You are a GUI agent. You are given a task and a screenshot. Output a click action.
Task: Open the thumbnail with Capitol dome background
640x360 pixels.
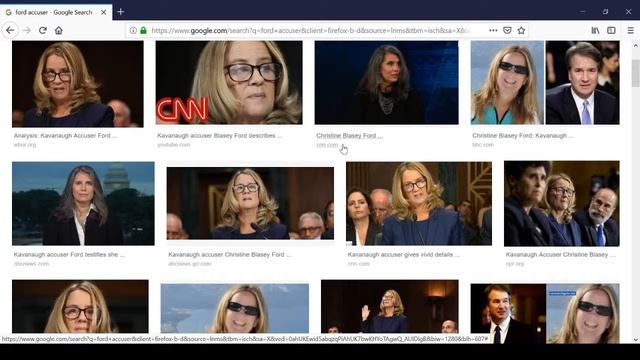[83, 204]
